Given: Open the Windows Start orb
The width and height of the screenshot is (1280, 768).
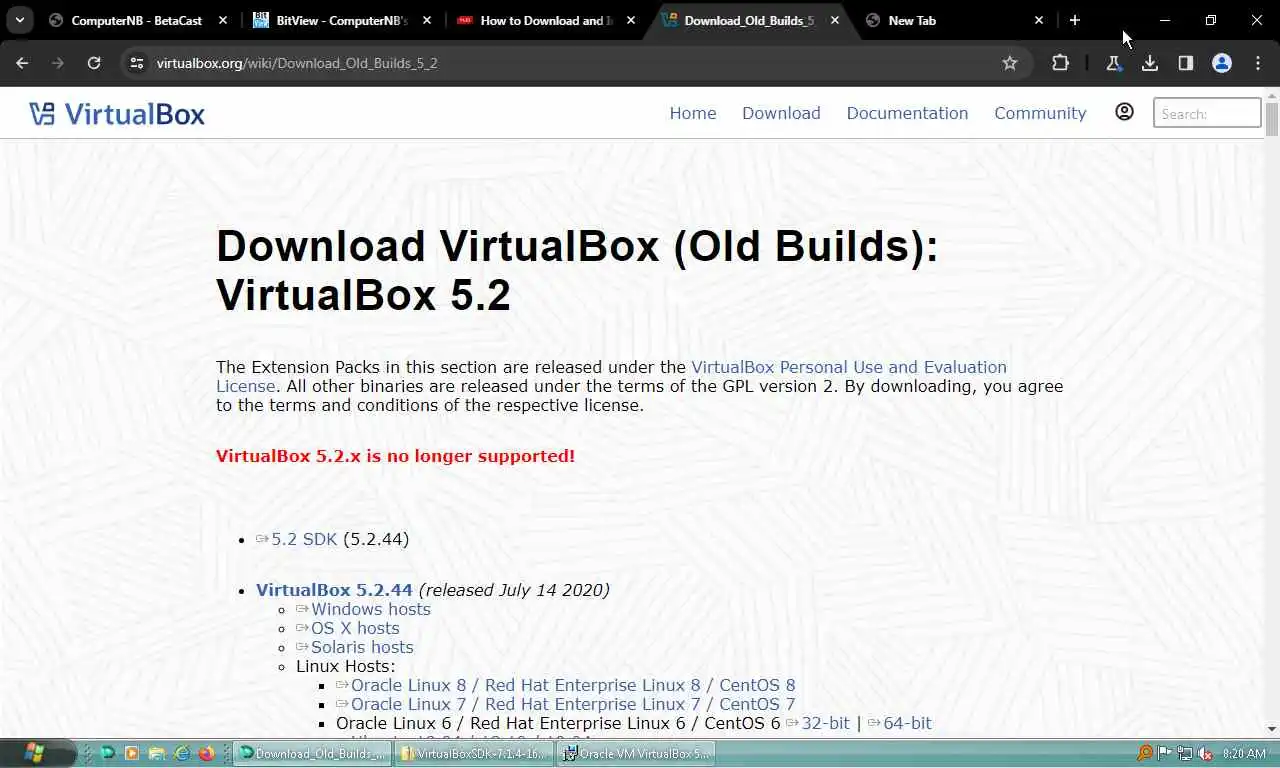Looking at the screenshot, I should pyautogui.click(x=33, y=753).
